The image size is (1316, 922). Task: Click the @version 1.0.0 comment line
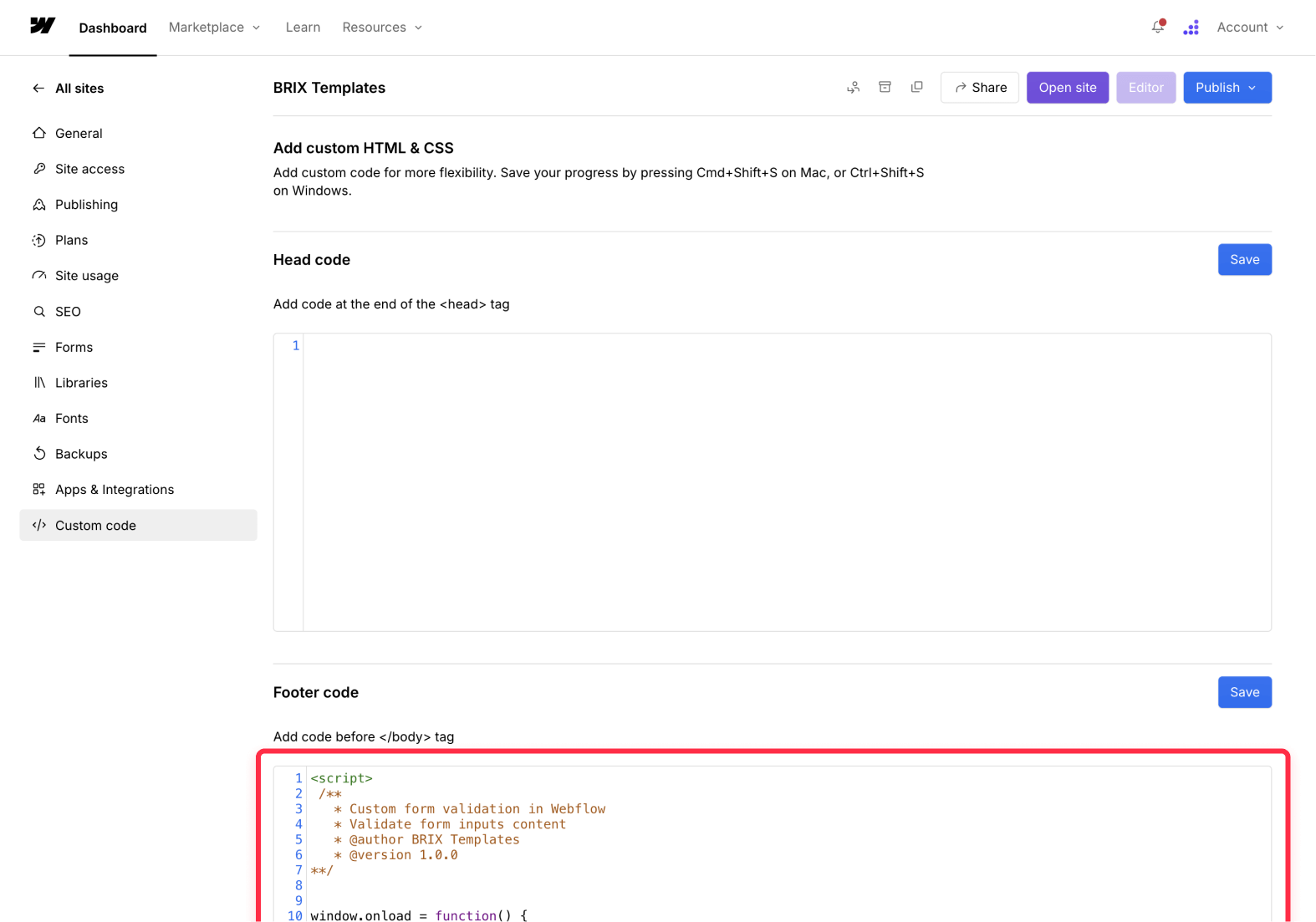[x=395, y=854]
